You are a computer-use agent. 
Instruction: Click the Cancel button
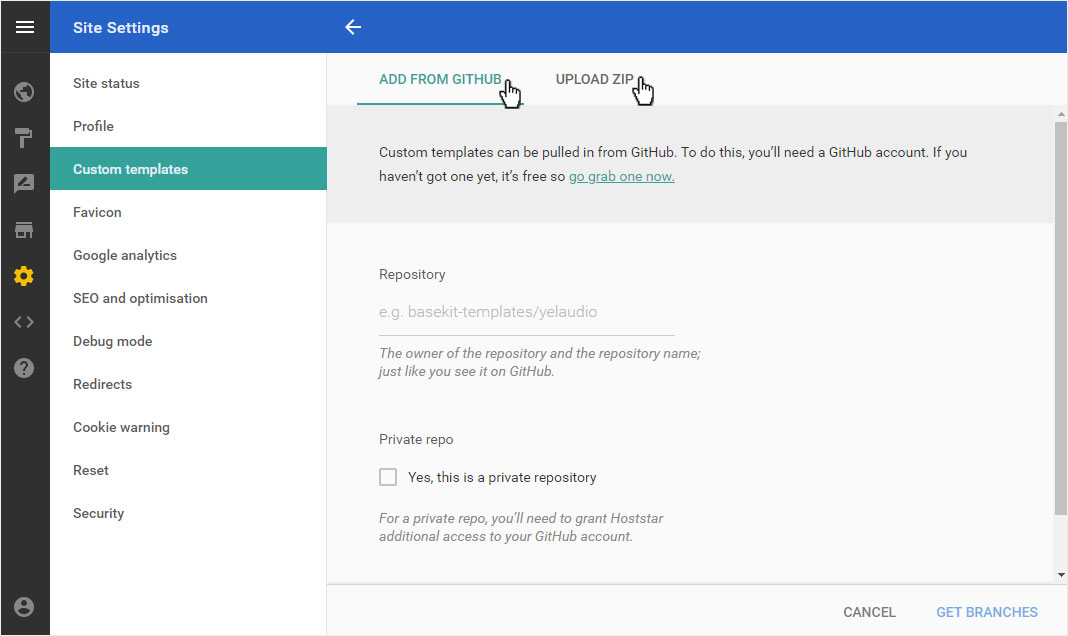[869, 612]
